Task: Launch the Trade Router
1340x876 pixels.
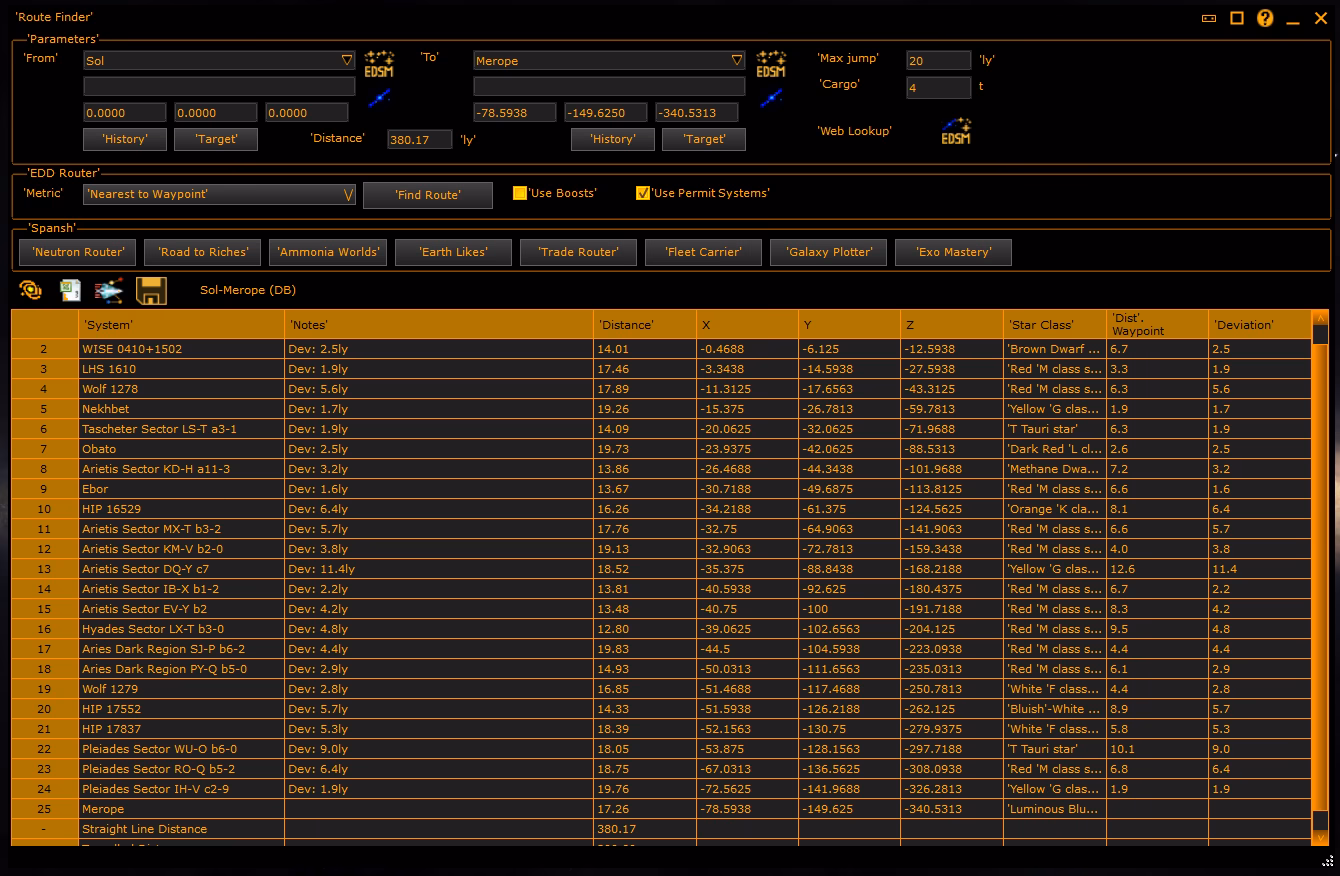Action: tap(578, 252)
